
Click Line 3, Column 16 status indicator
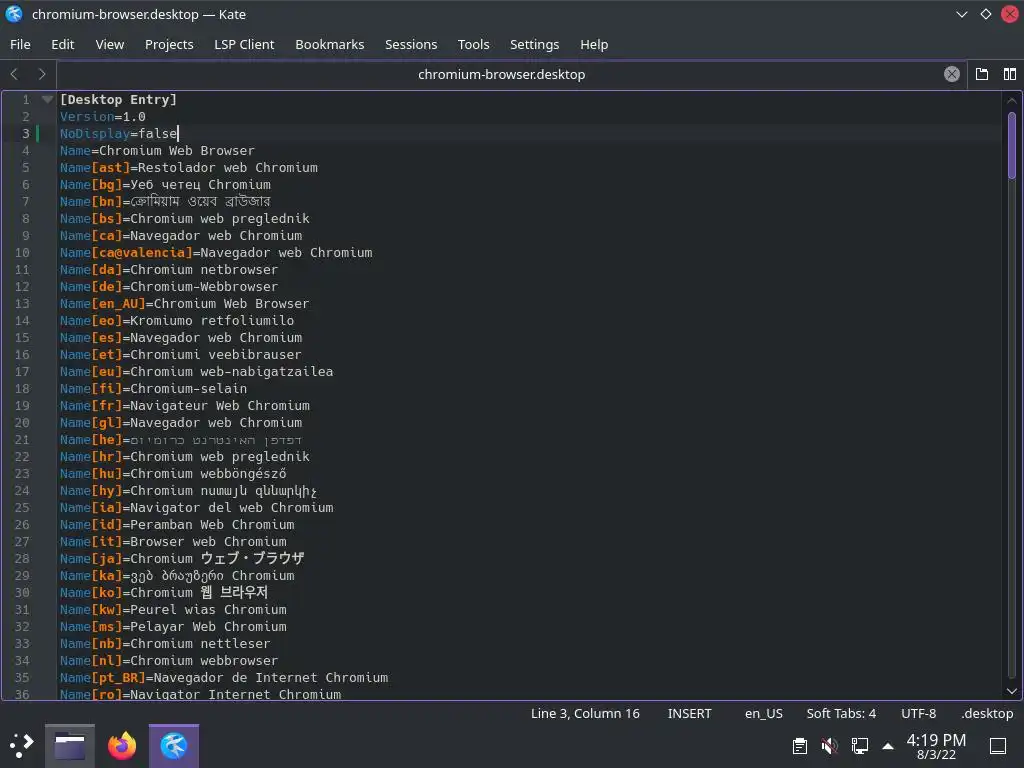(x=585, y=713)
